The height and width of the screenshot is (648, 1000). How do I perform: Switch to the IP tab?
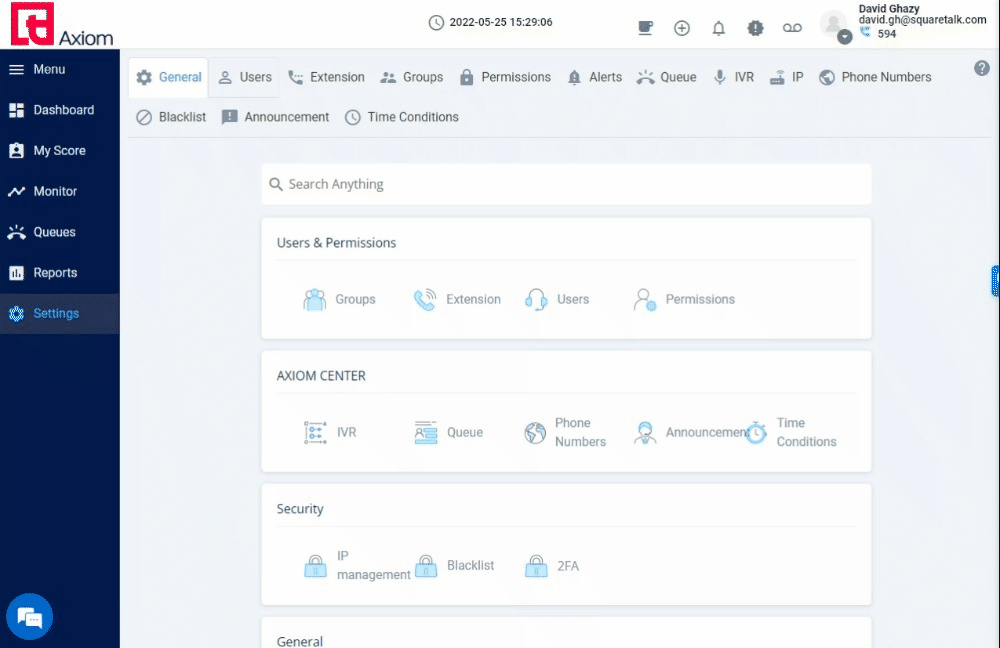click(786, 77)
